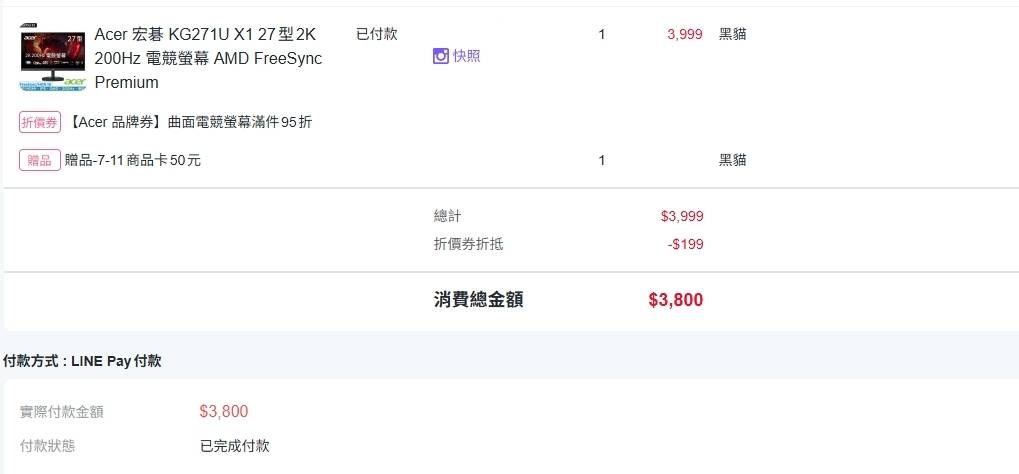
Task: Click the $3,999 總計 amount
Action: (682, 216)
